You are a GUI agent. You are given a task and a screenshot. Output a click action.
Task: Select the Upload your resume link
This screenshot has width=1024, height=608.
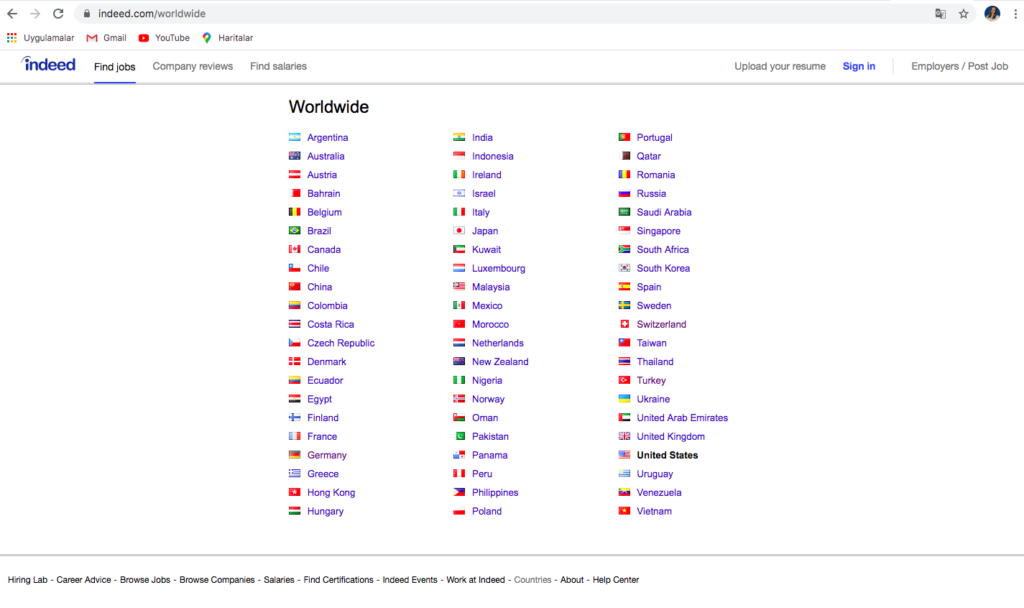[x=780, y=66]
